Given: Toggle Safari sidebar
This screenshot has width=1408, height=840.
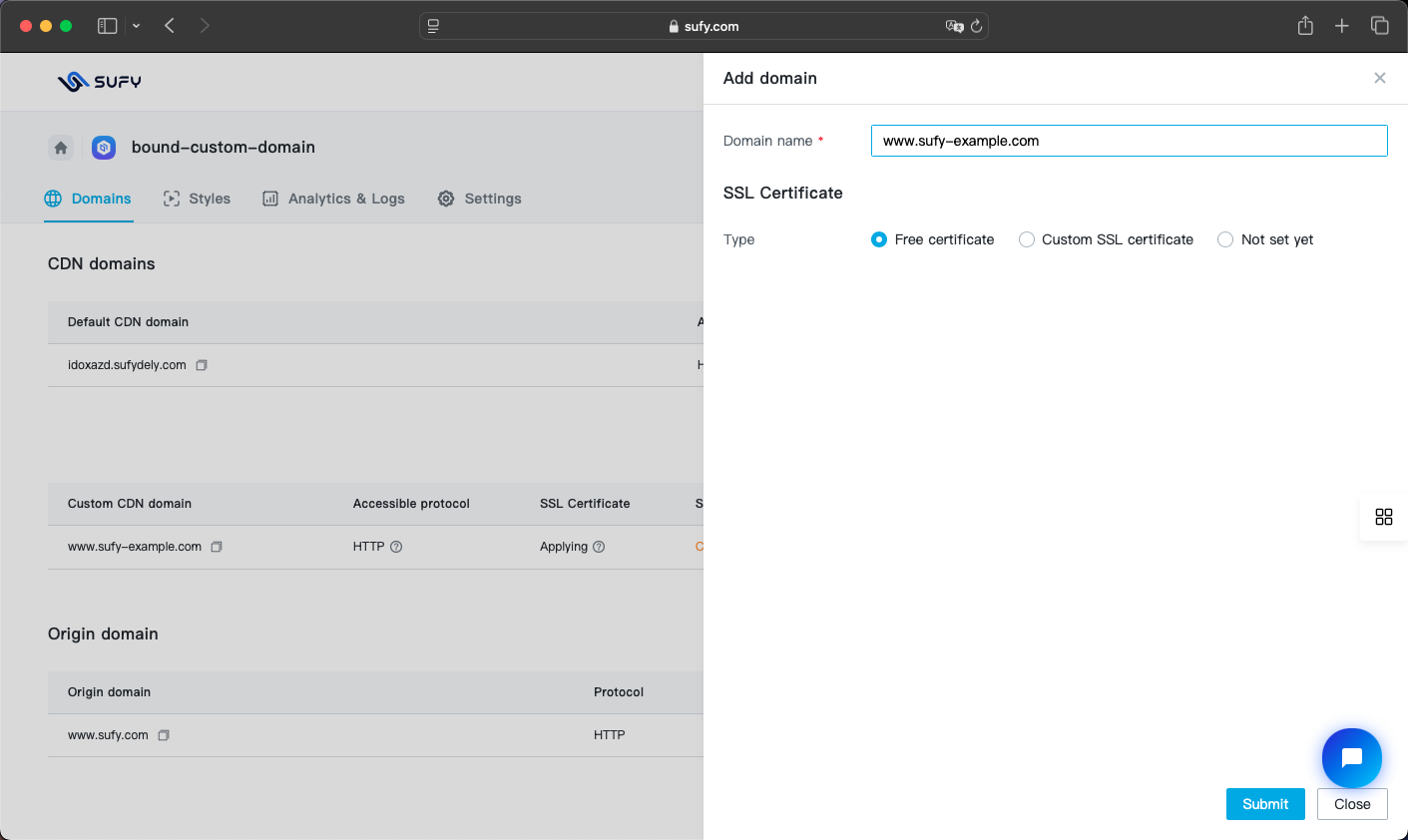Looking at the screenshot, I should [108, 26].
